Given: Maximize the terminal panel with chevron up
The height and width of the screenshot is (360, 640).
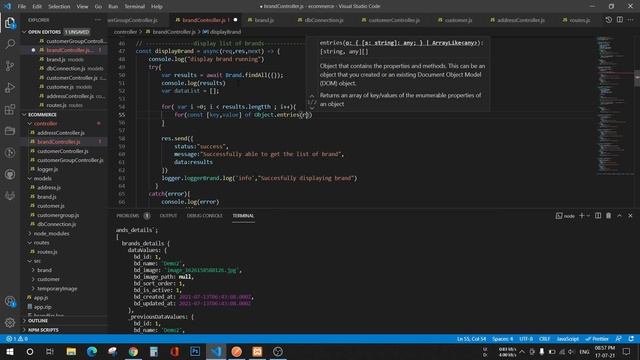Looking at the screenshot, I should click(x=619, y=216).
